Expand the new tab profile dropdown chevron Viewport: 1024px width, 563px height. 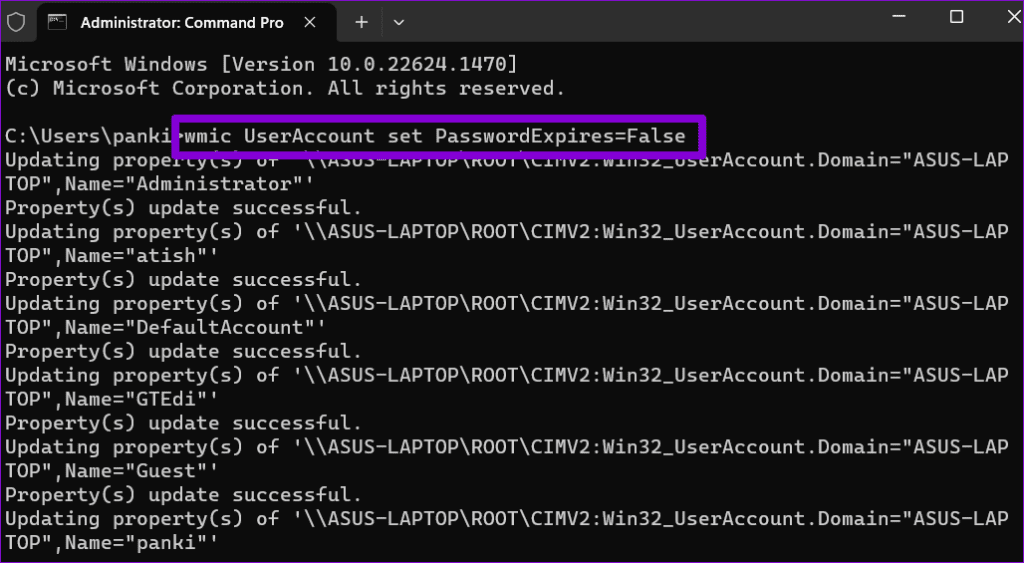[x=399, y=22]
